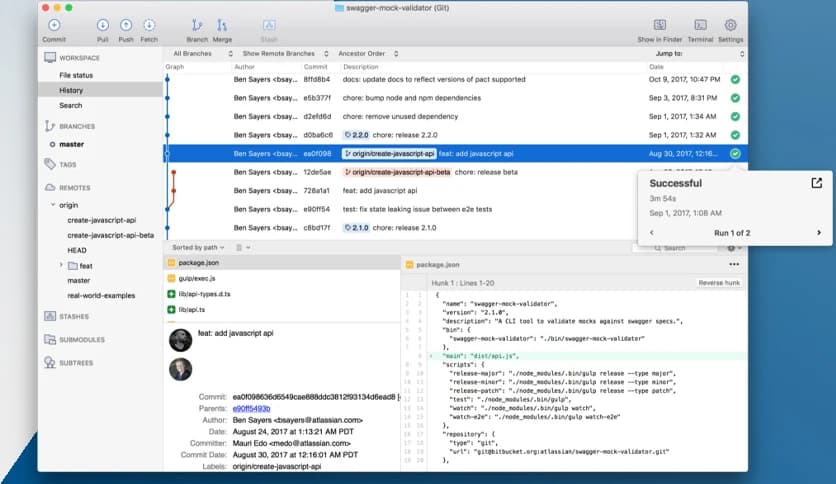Screen dimensions: 836x484
Task: Open the Show Remote Branches dropdown
Action: [283, 53]
